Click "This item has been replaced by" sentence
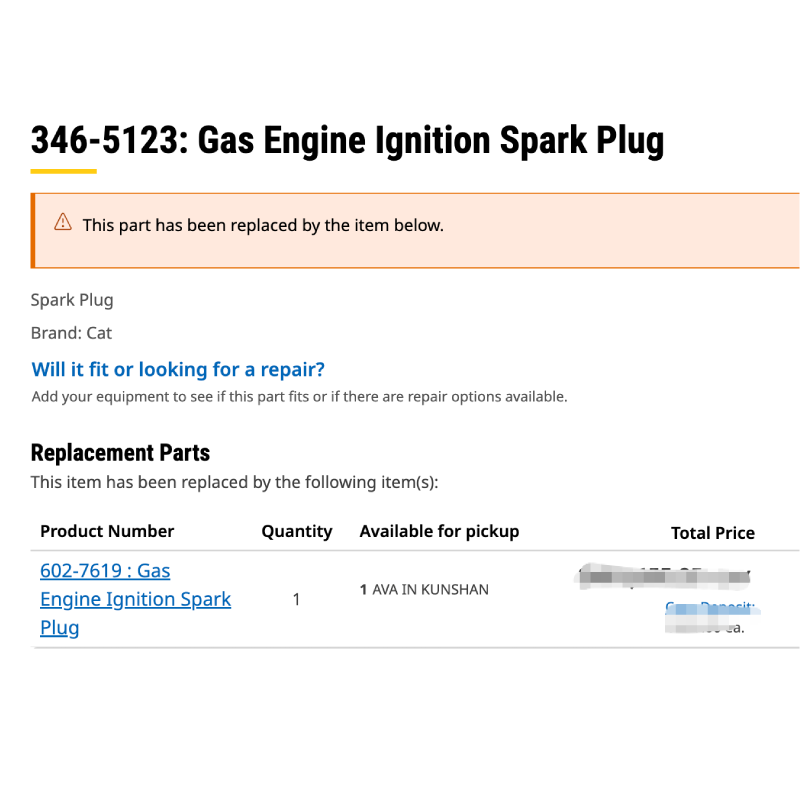Viewport: 800px width, 800px height. click(x=234, y=483)
